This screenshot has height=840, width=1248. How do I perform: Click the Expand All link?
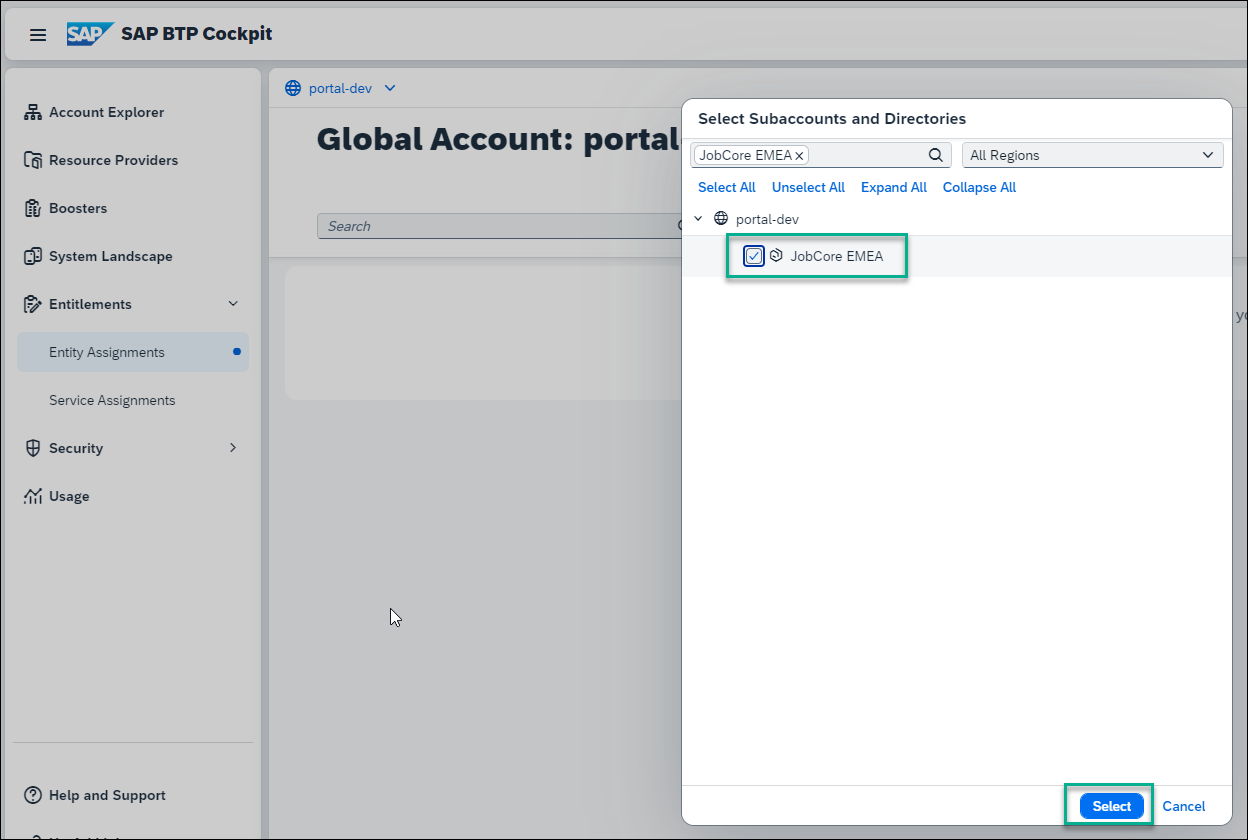click(x=894, y=187)
